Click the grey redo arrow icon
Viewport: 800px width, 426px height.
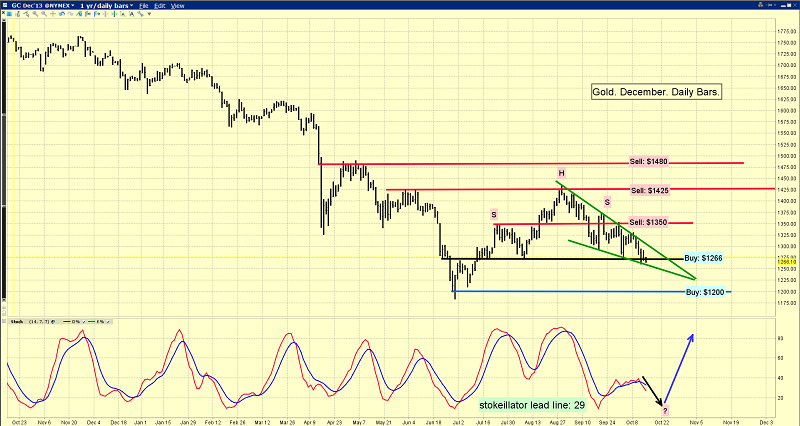click(x=70, y=14)
